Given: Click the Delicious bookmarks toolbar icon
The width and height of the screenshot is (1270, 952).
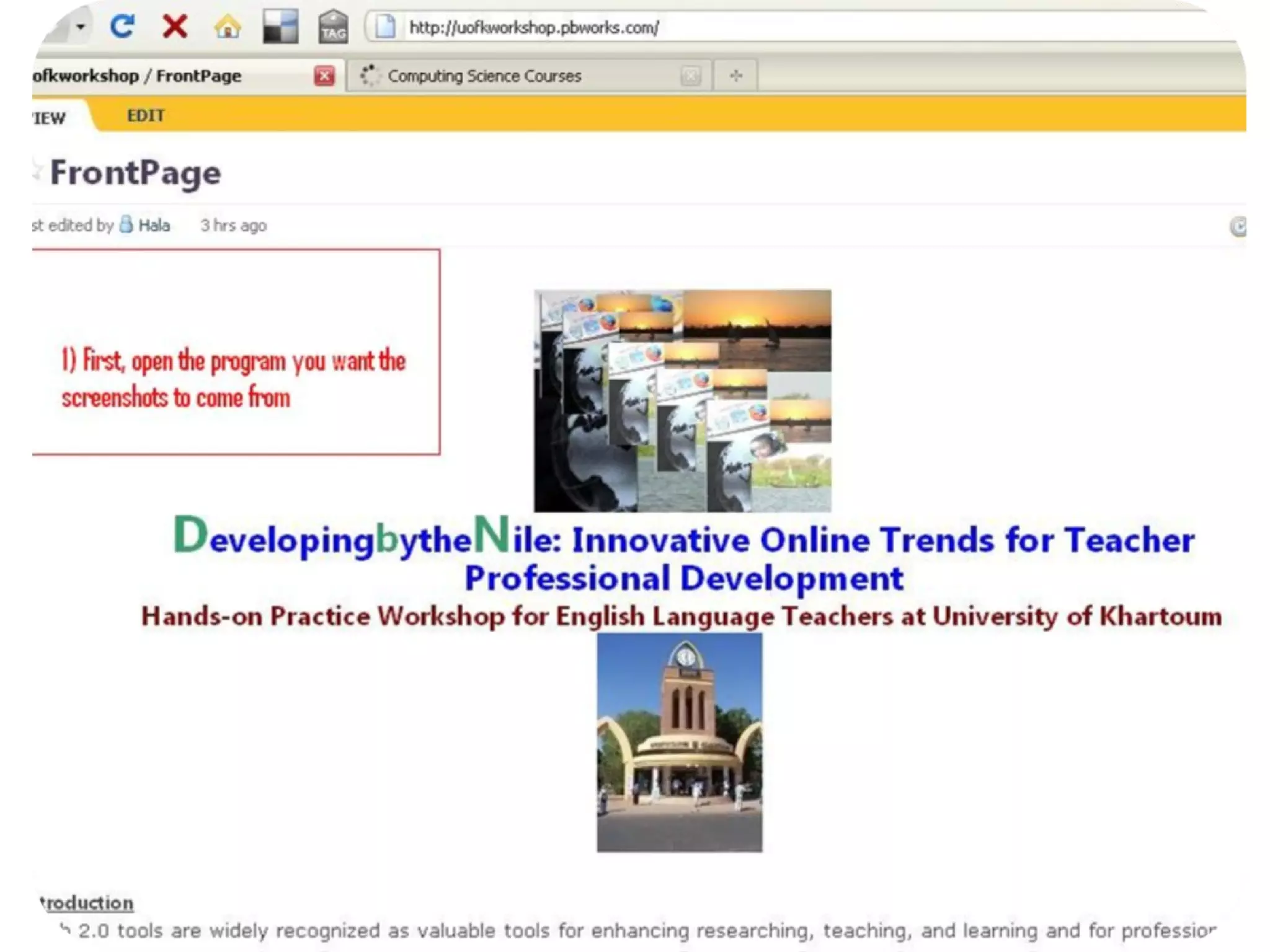Looking at the screenshot, I should [x=280, y=27].
